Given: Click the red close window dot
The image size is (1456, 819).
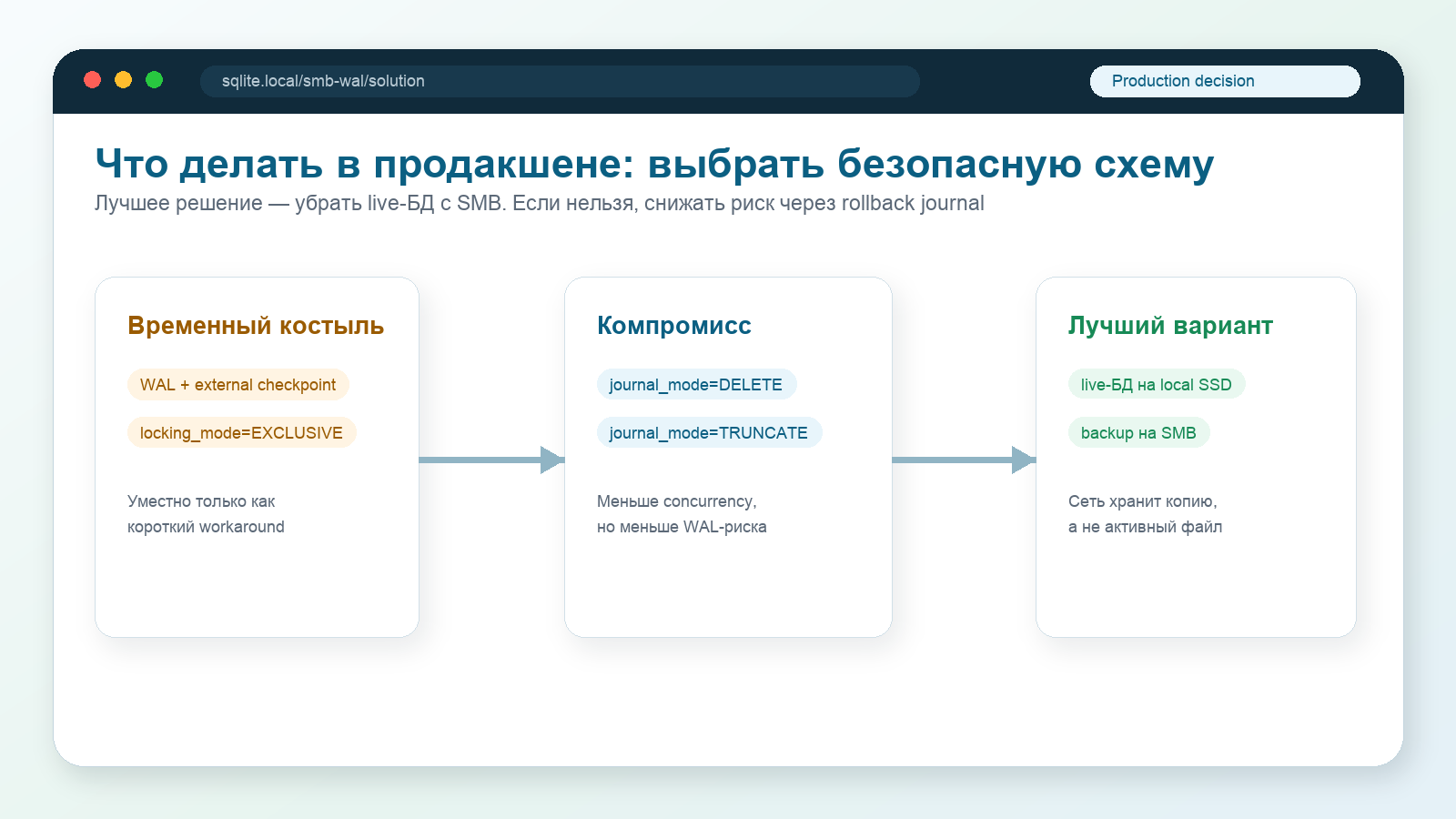Looking at the screenshot, I should click(x=92, y=80).
